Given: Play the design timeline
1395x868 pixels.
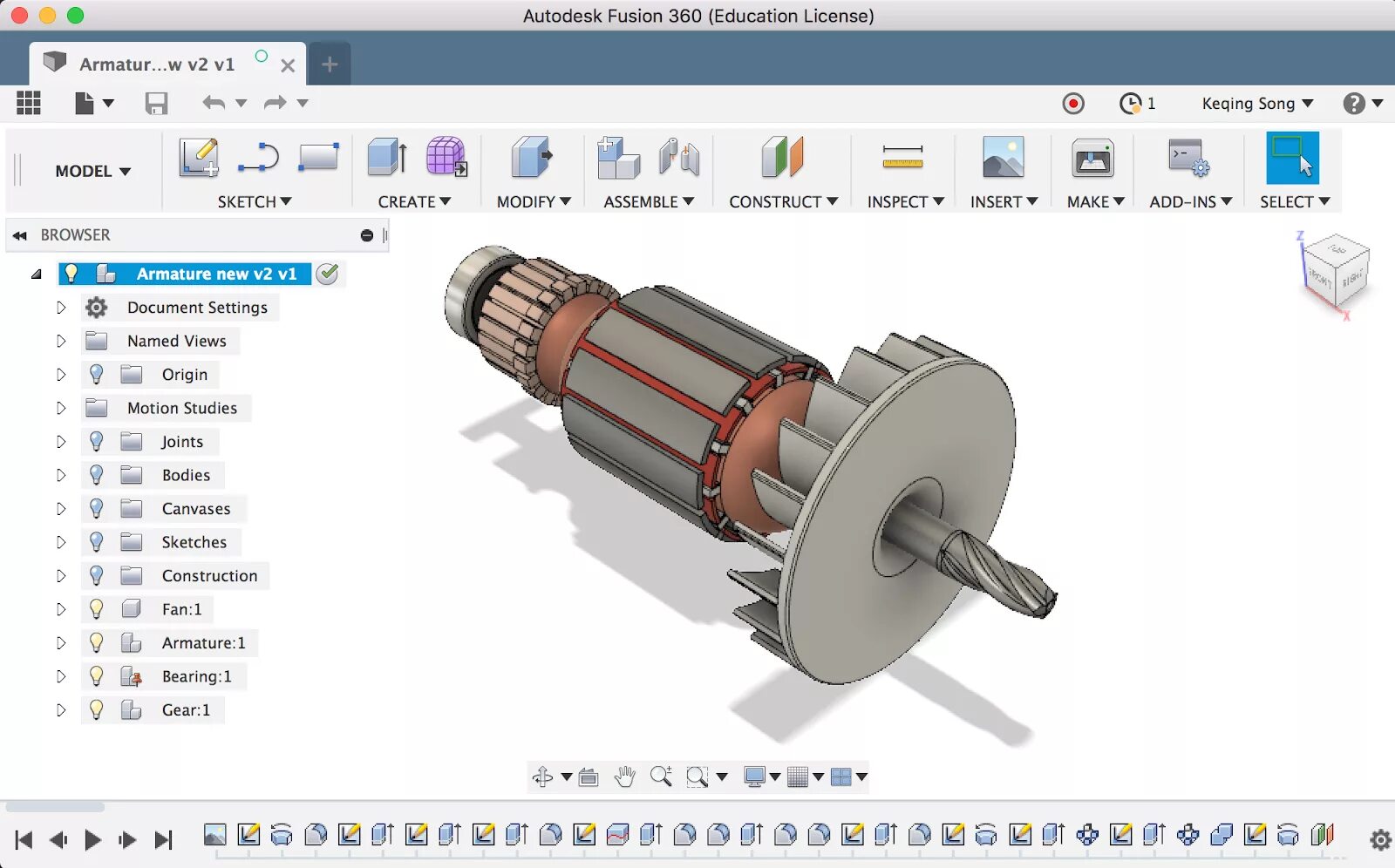Looking at the screenshot, I should click(92, 840).
